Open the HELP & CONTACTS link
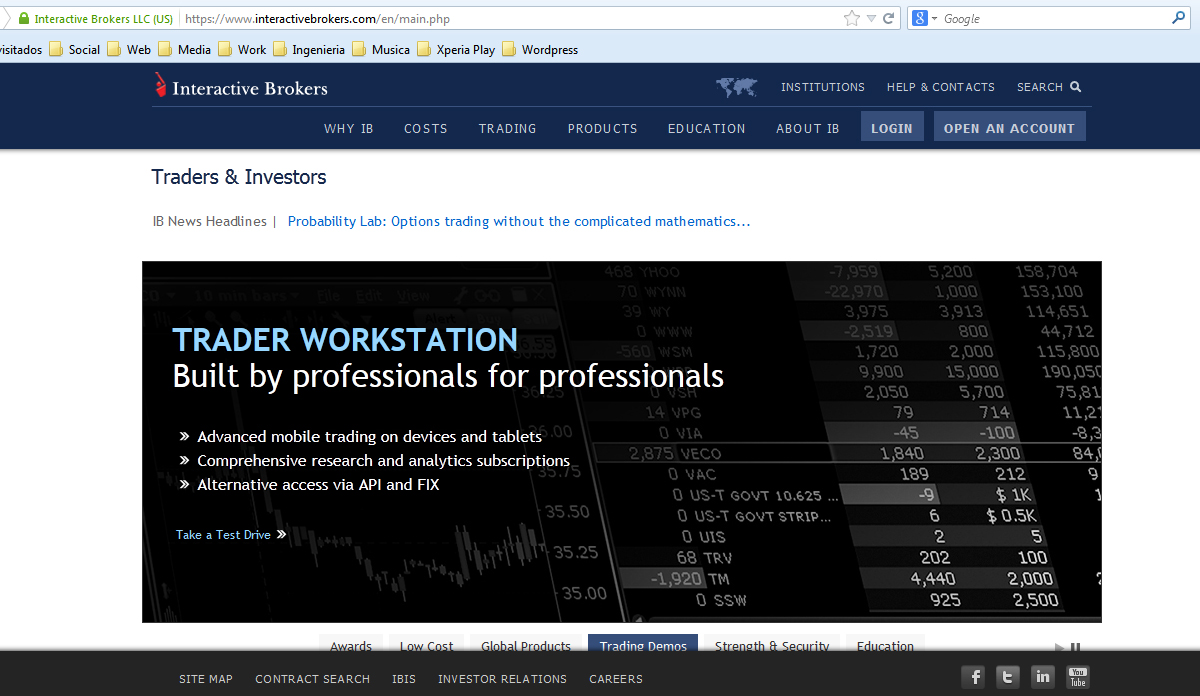 coord(941,87)
